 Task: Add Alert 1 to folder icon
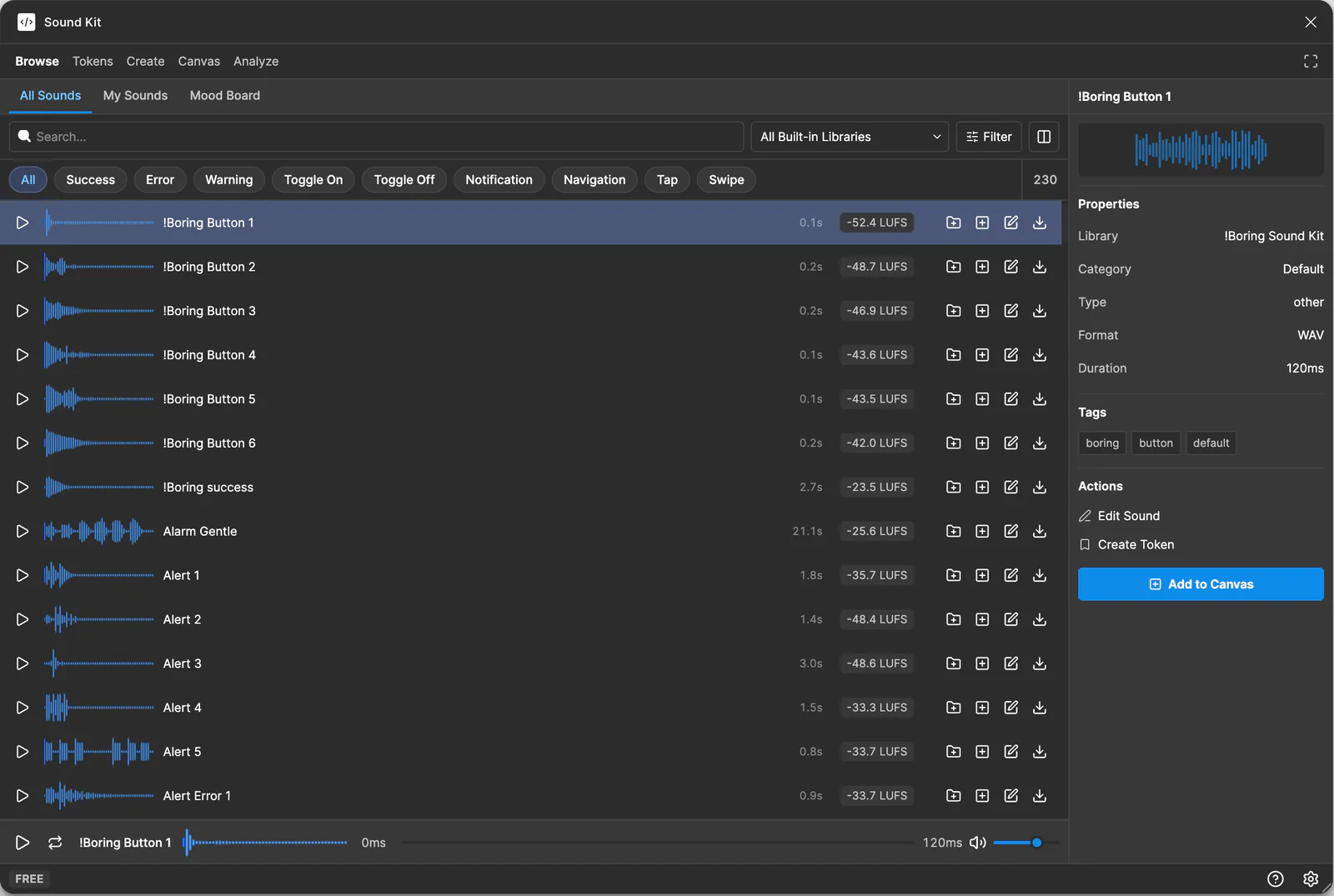coord(954,575)
